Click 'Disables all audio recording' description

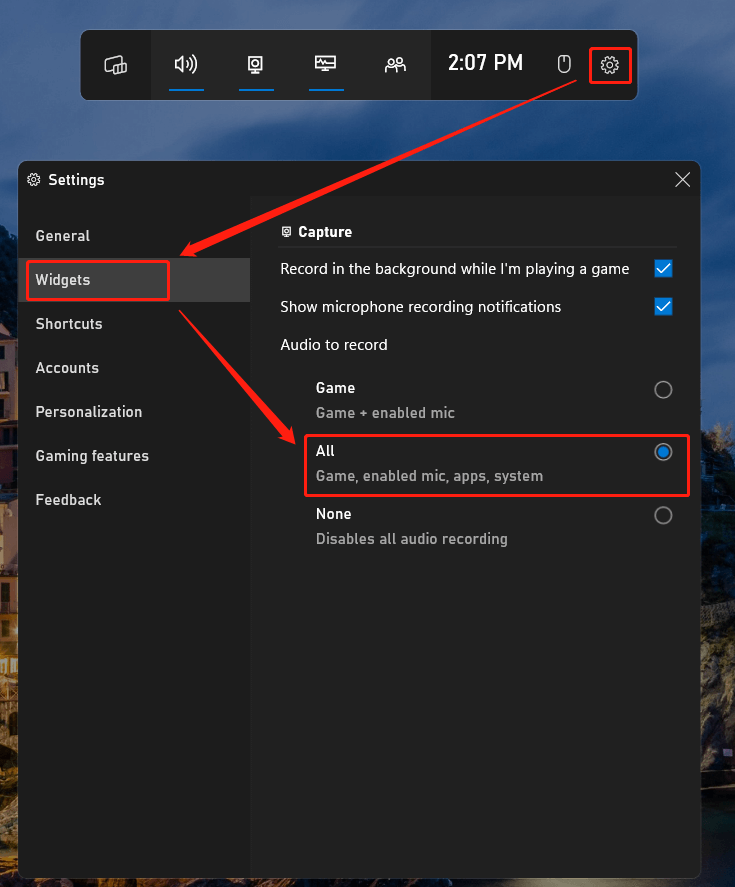click(411, 539)
